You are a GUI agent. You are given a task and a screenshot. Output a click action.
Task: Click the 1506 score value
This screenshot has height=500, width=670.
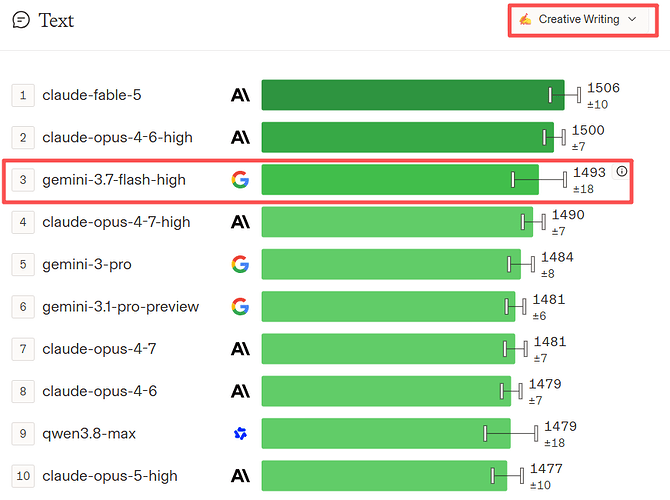point(603,88)
